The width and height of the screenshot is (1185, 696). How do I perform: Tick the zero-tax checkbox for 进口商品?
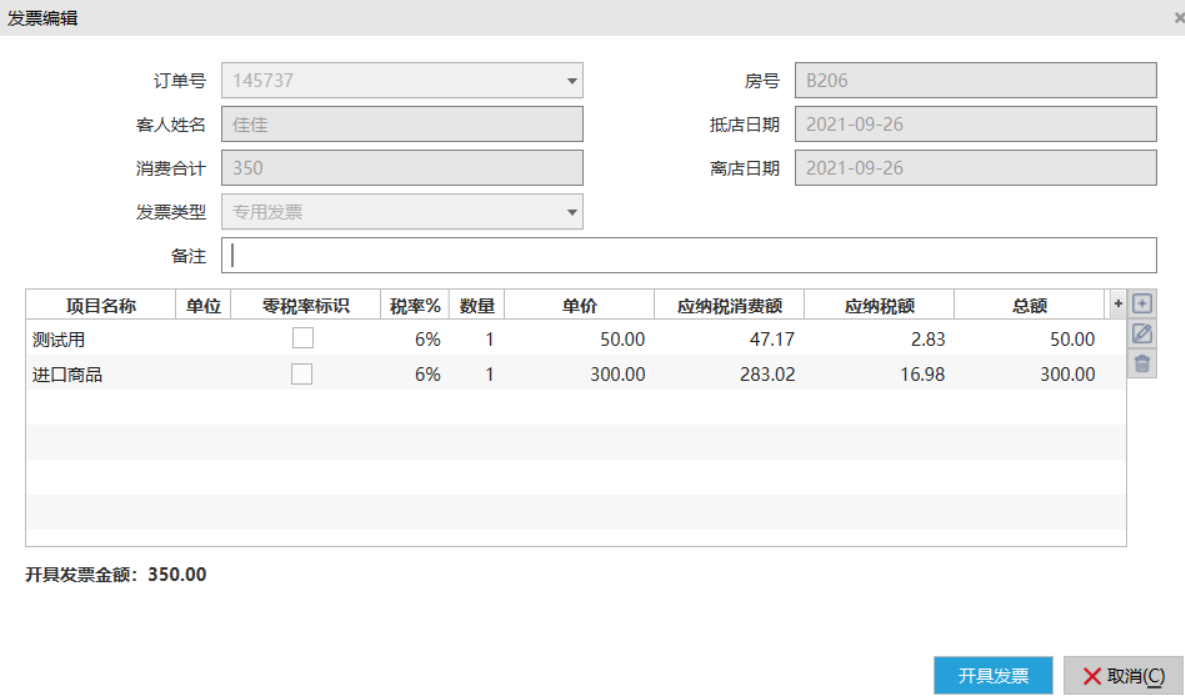click(302, 374)
